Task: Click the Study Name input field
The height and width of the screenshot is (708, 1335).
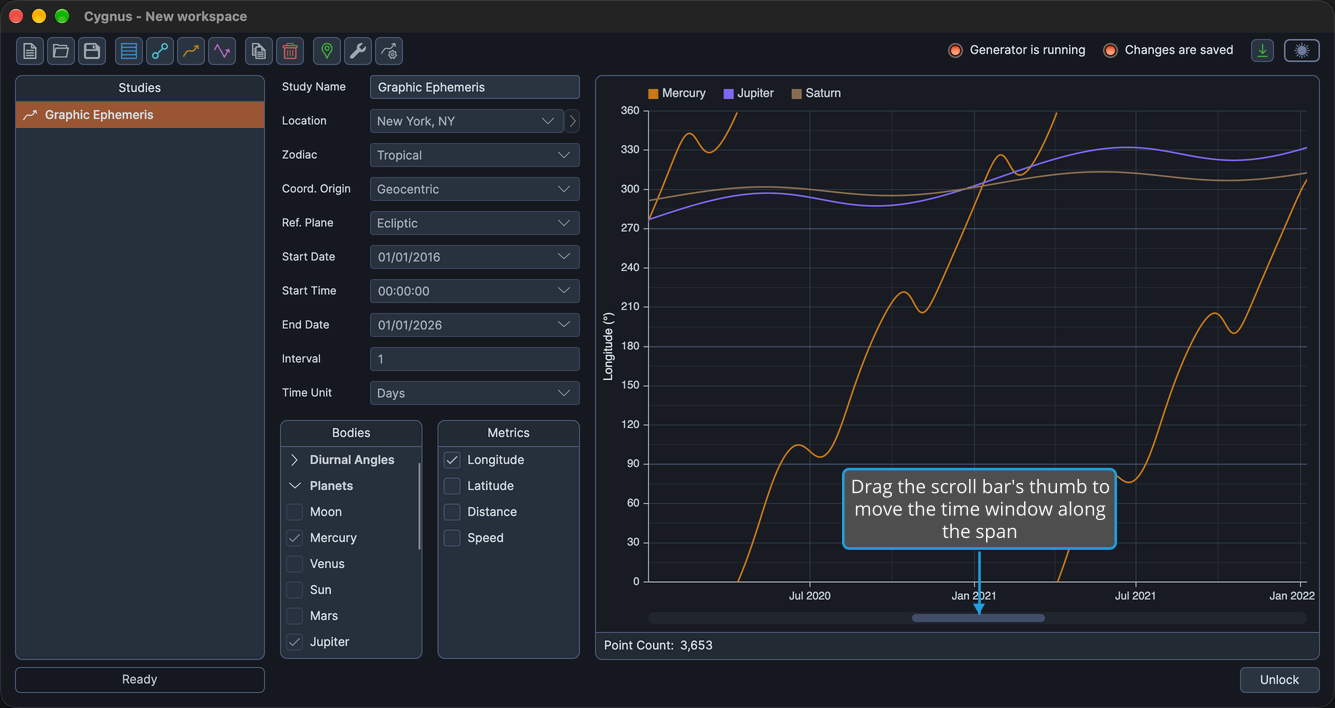Action: tap(475, 87)
